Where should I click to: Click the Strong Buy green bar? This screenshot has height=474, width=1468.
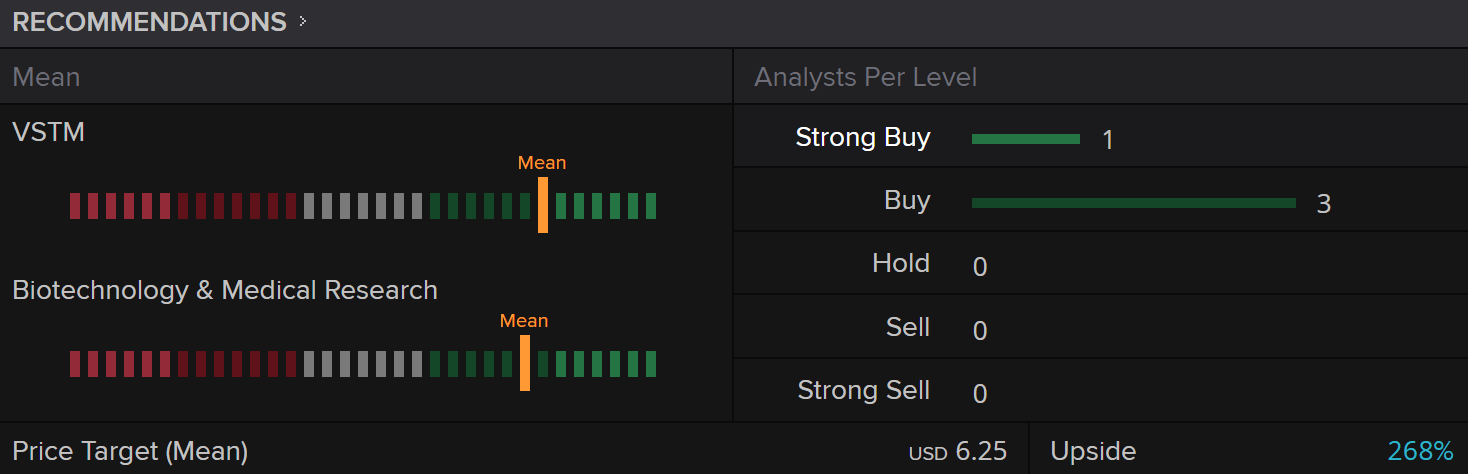(1025, 139)
